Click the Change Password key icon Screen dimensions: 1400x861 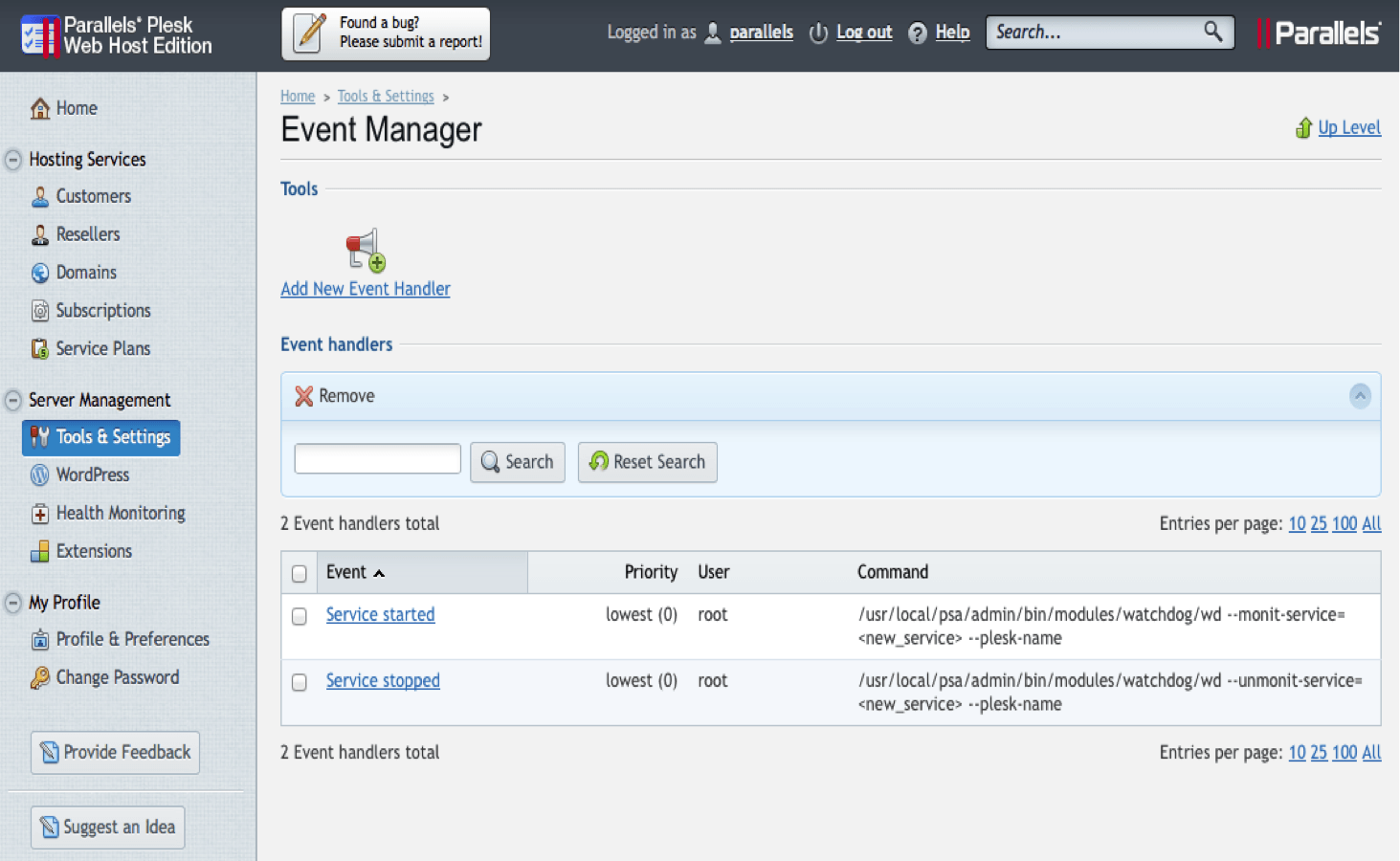40,678
